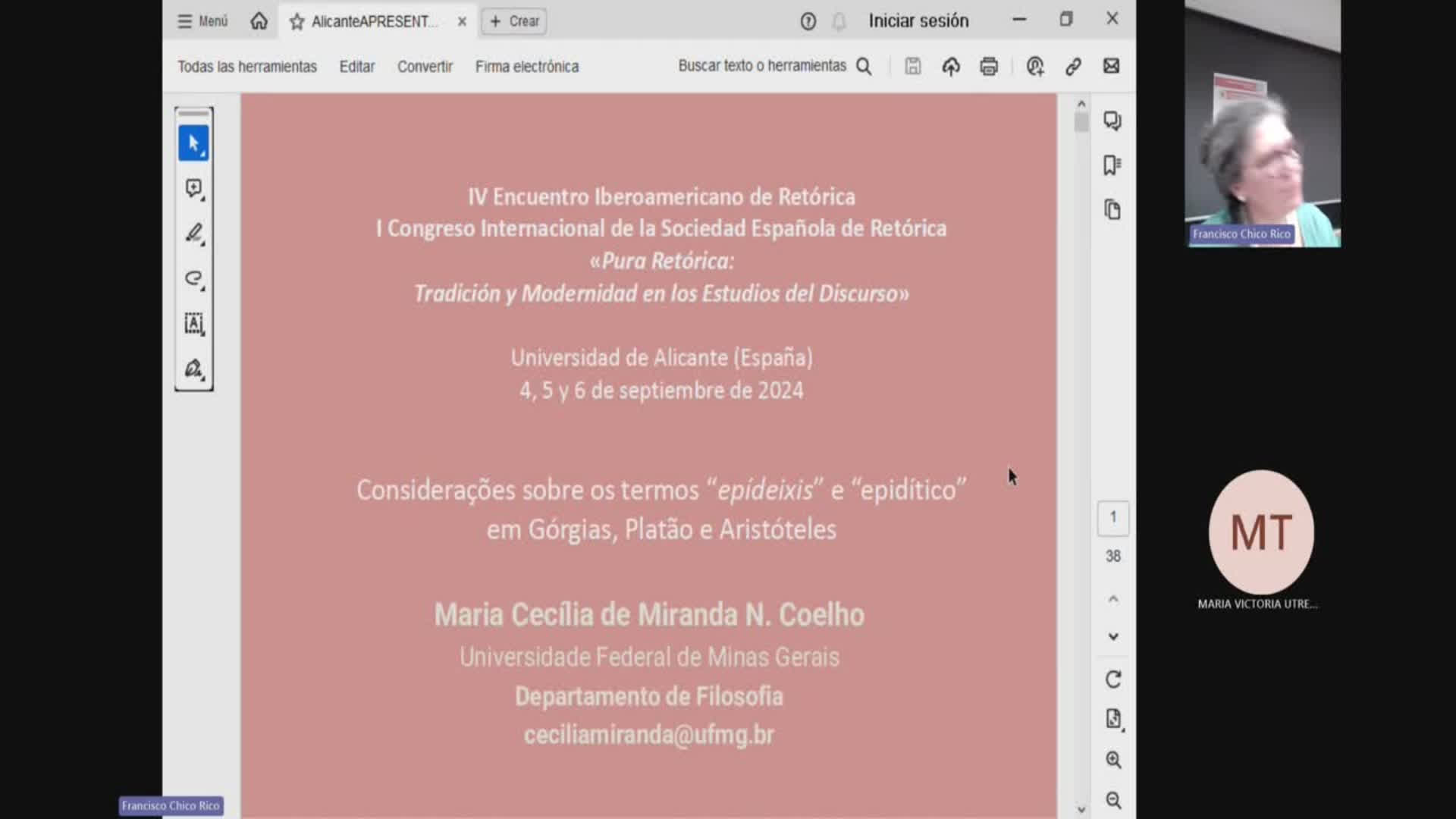Click Iniciar sesión link
This screenshot has height=819, width=1456.
coord(918,21)
